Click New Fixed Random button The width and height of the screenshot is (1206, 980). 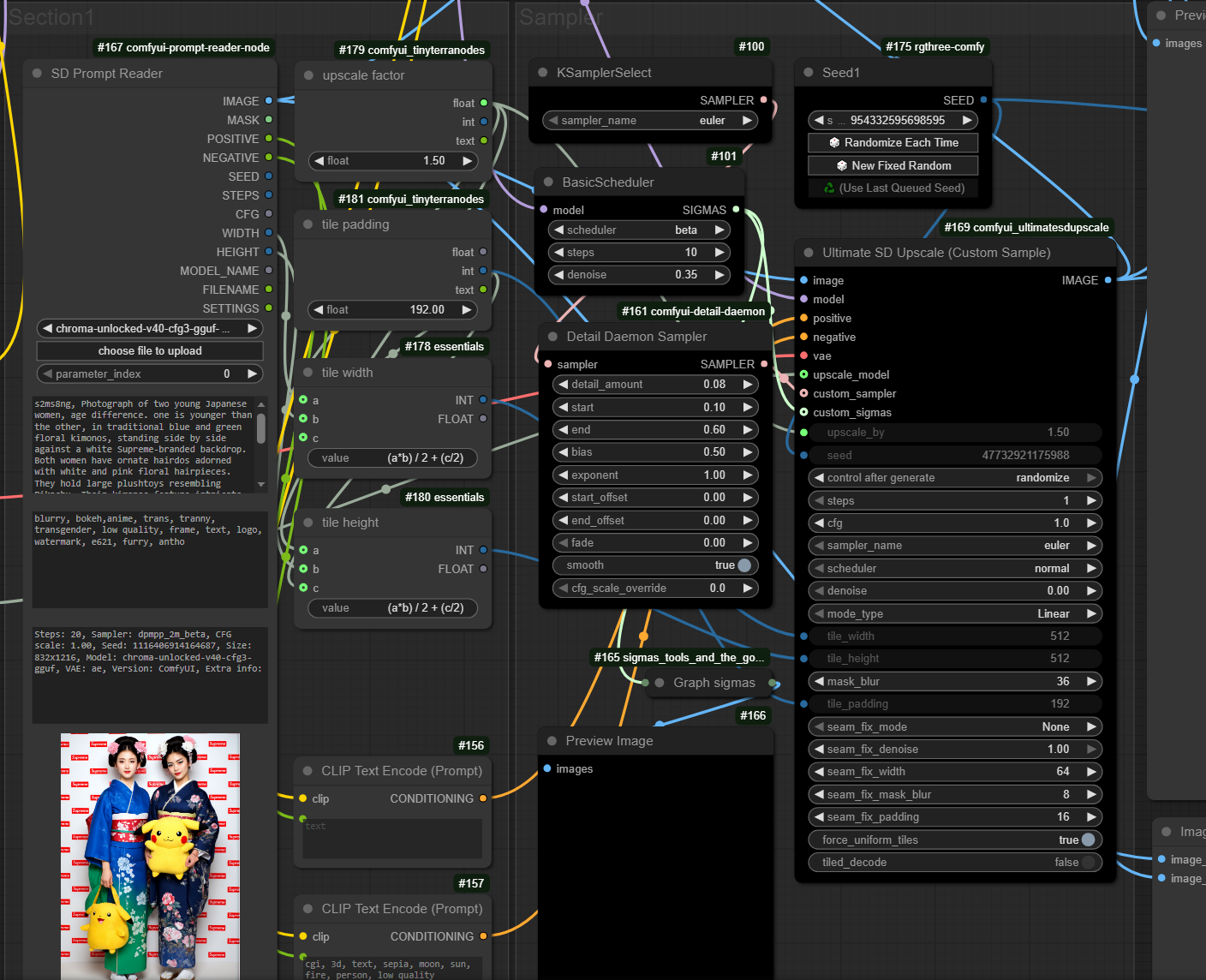point(893,166)
